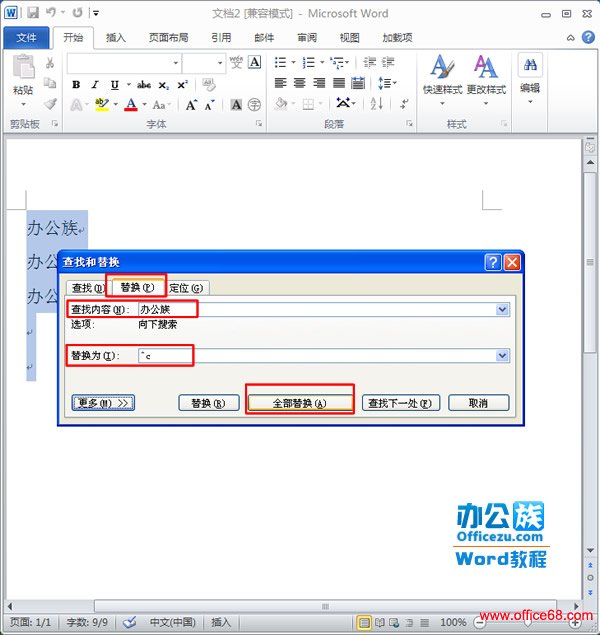
Task: Click Character Border icon
Action: pyautogui.click(x=254, y=62)
